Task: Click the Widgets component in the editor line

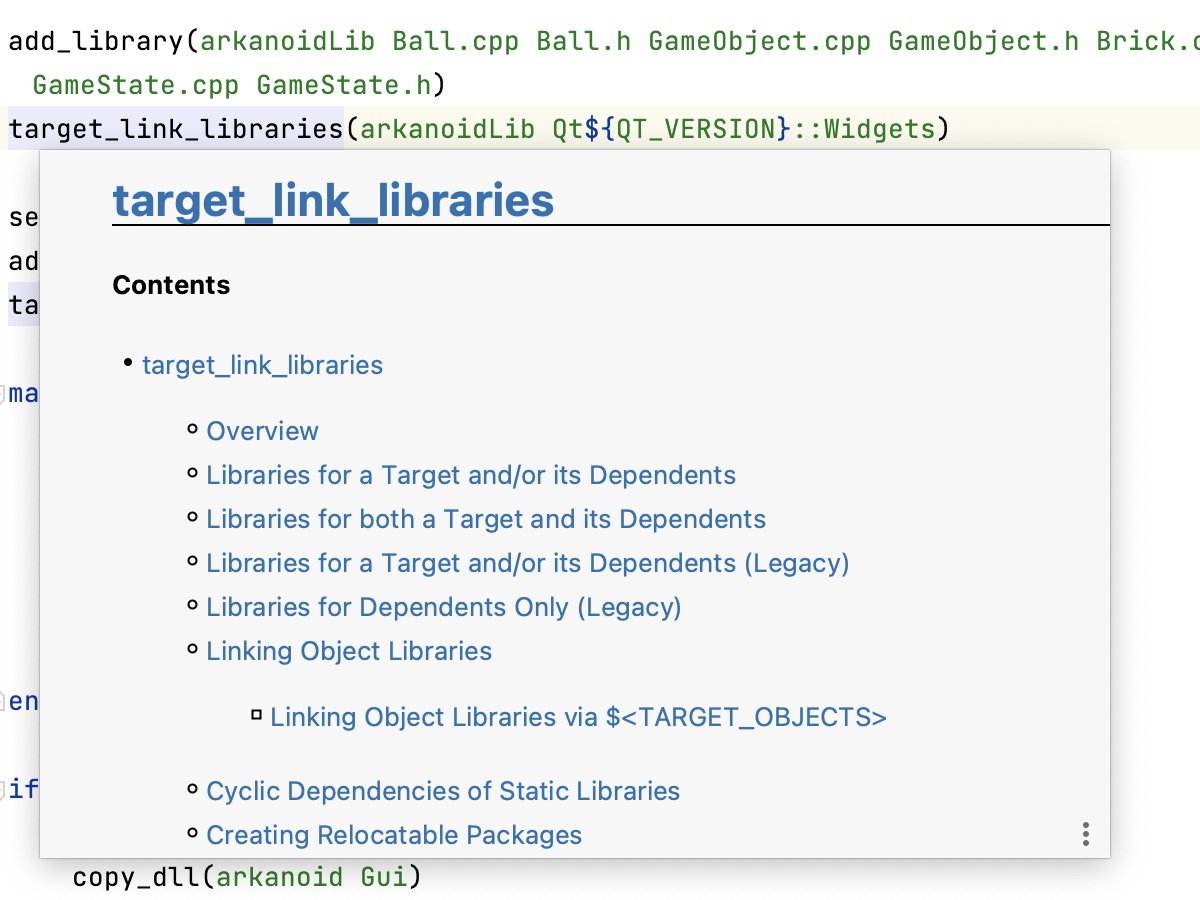Action: pos(878,129)
